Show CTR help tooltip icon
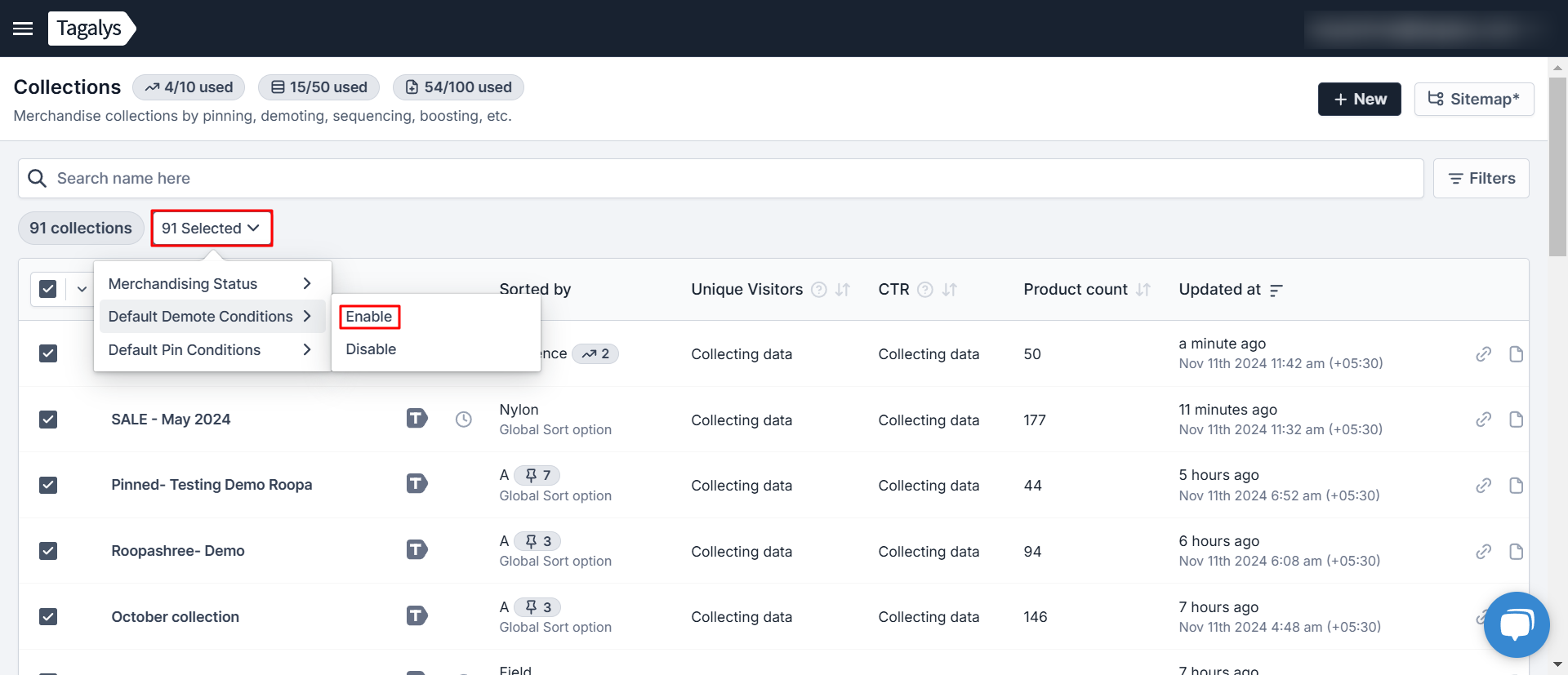 pos(925,290)
